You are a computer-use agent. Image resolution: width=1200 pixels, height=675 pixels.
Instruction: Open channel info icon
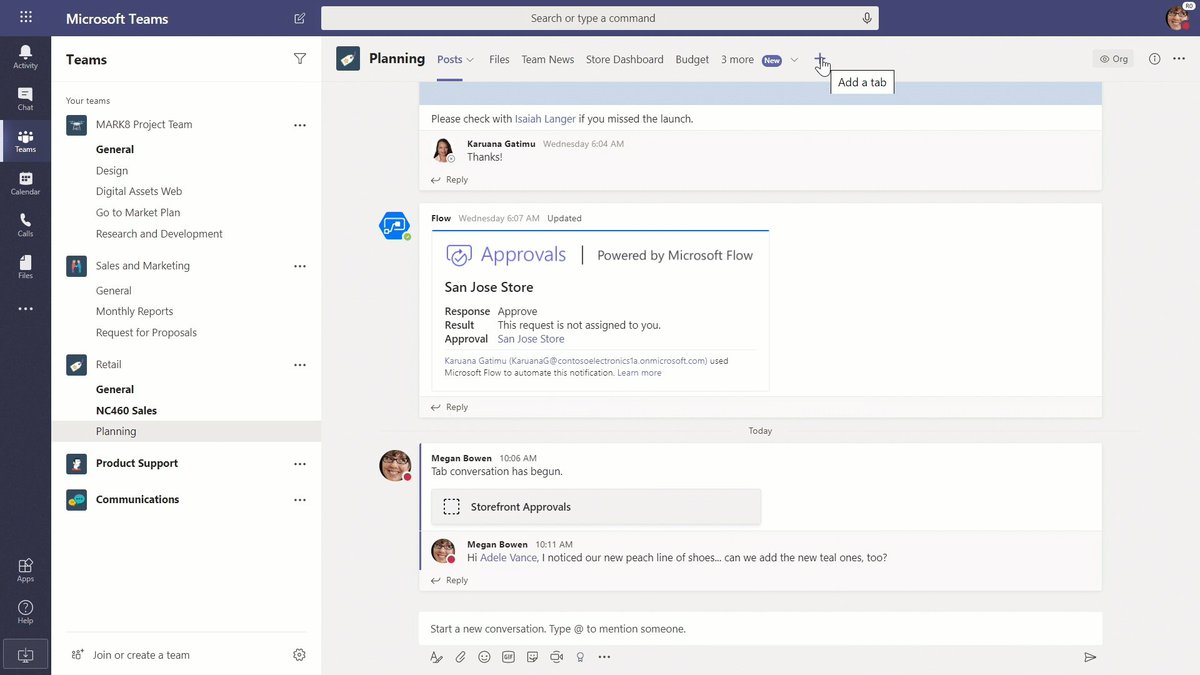(1154, 59)
